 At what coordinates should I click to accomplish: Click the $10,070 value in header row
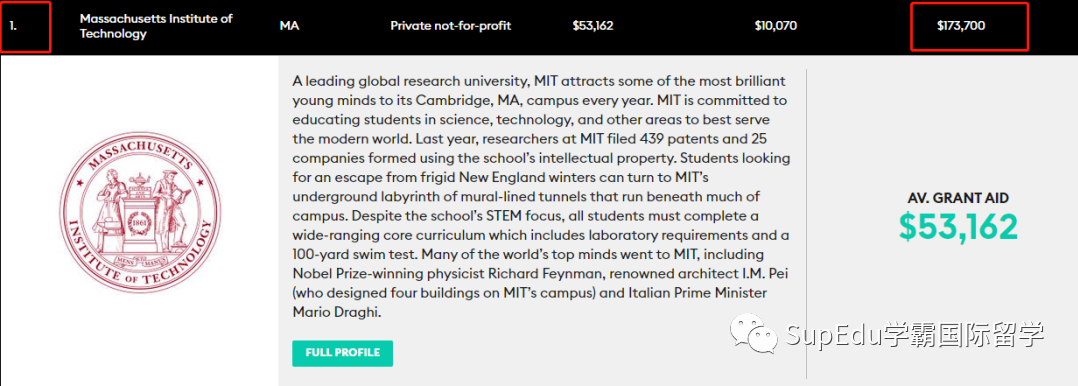coord(776,26)
